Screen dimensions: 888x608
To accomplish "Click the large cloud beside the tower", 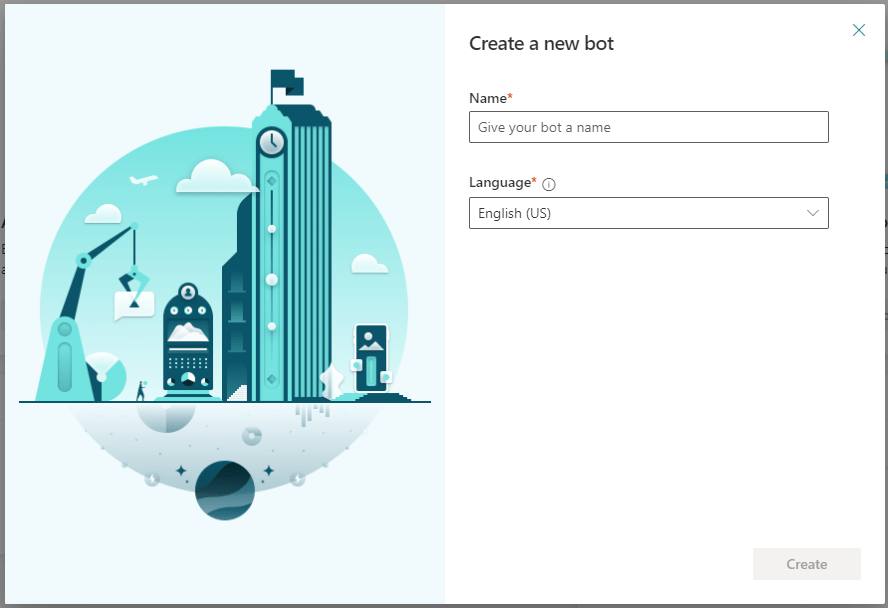I will click(x=216, y=178).
